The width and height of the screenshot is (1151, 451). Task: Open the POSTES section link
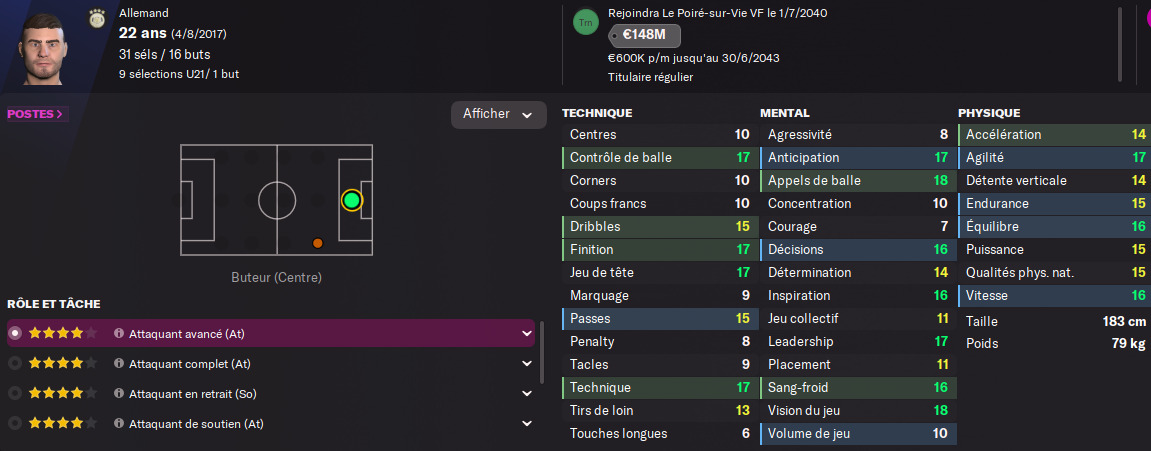click(x=37, y=115)
